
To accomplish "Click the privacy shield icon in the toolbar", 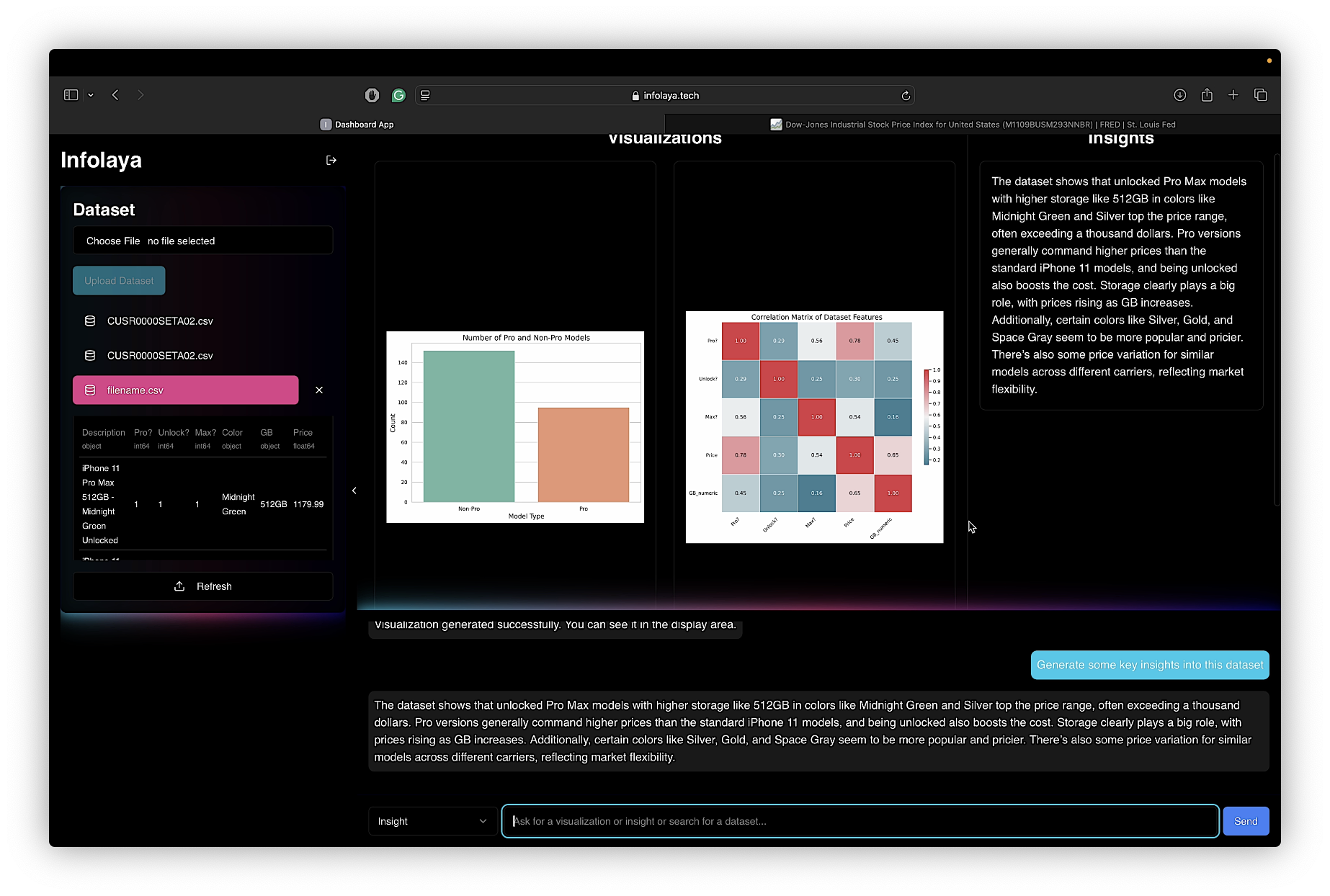I will click(372, 94).
